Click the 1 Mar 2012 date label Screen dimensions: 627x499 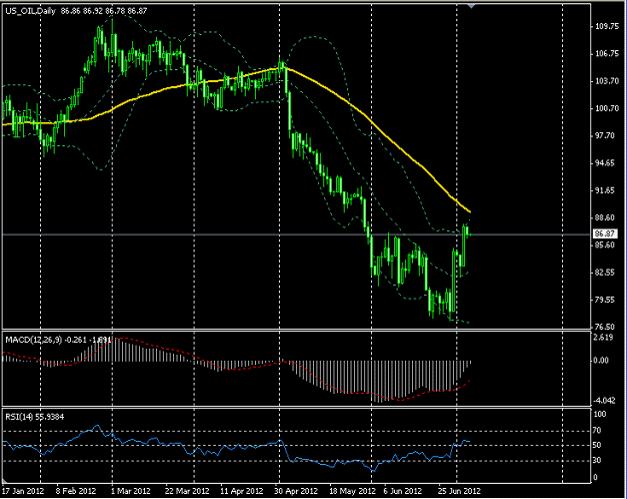click(131, 491)
